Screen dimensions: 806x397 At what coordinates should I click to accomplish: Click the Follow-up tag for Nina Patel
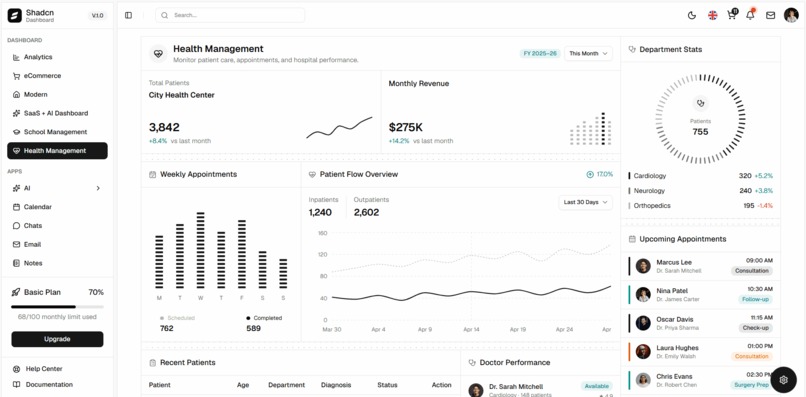755,299
